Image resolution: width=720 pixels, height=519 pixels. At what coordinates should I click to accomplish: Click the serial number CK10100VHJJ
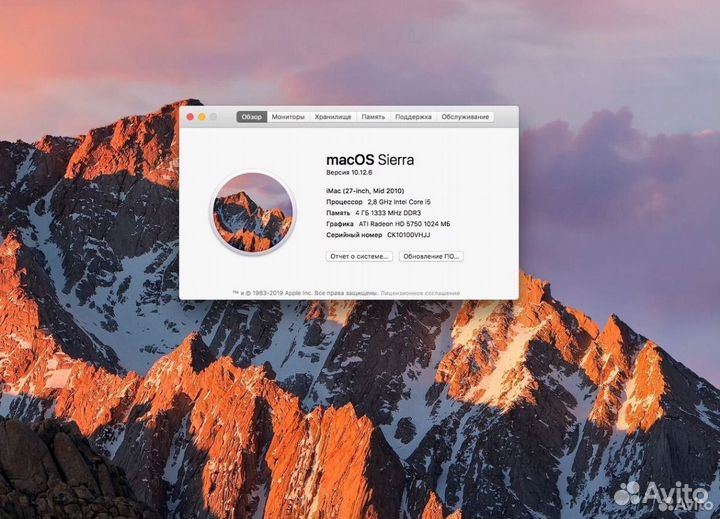[x=409, y=235]
